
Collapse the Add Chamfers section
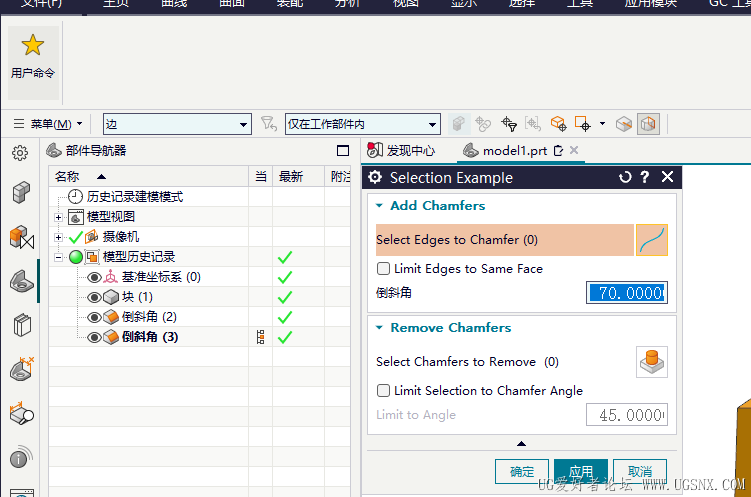[x=379, y=206]
